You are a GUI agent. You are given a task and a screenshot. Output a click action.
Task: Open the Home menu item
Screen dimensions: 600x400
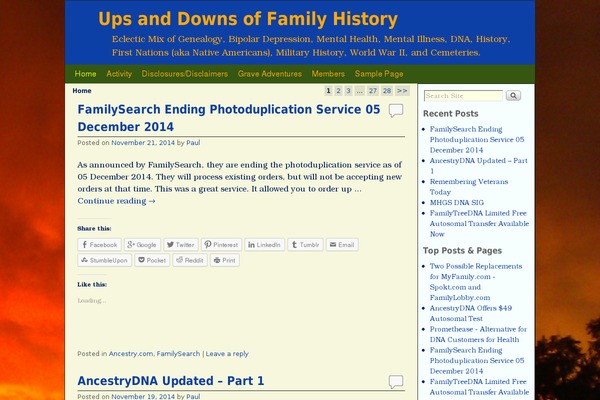click(85, 74)
